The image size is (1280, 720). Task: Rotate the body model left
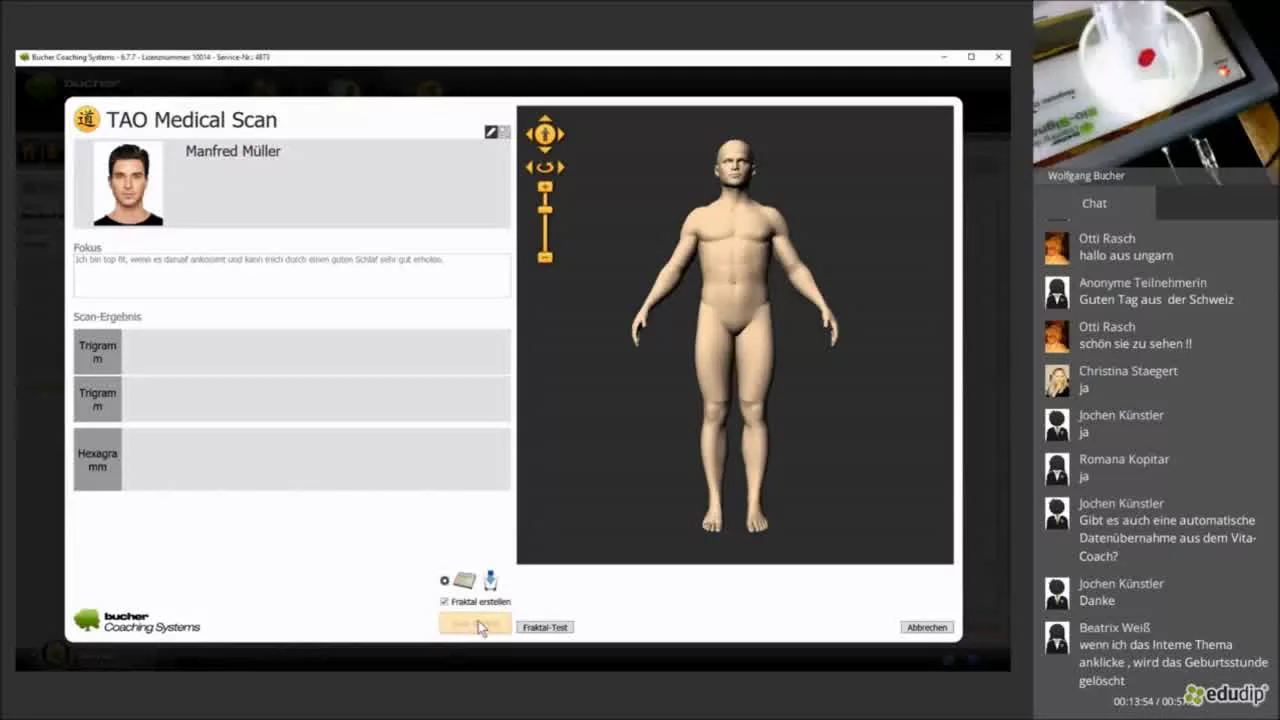coord(530,168)
